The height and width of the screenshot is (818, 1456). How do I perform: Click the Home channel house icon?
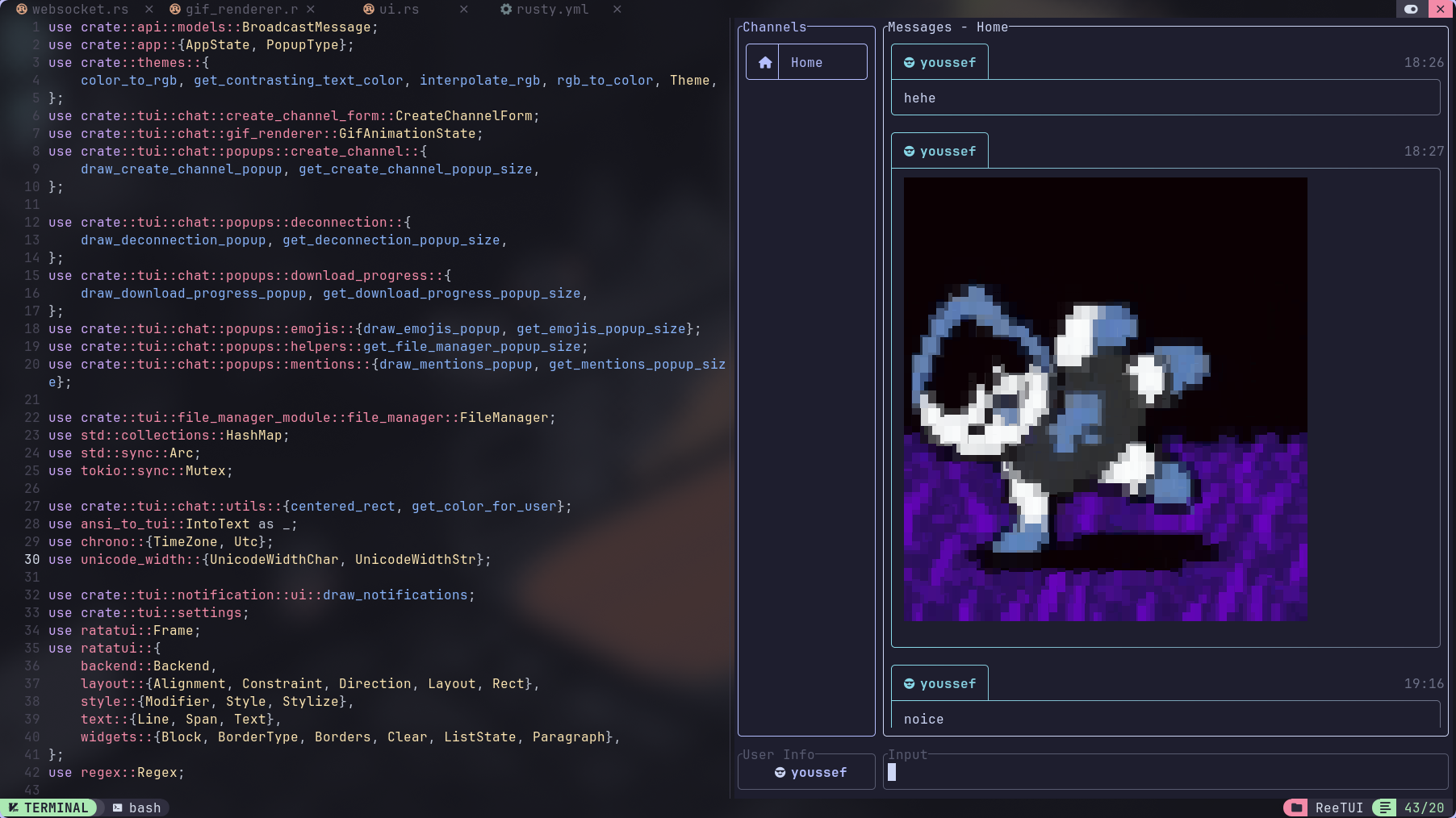tap(765, 62)
